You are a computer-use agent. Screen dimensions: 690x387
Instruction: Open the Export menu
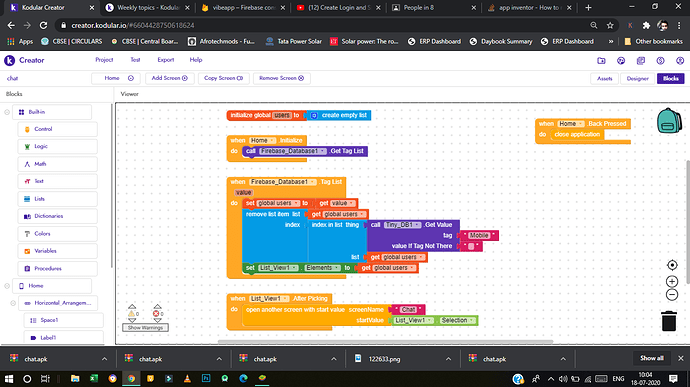166,60
